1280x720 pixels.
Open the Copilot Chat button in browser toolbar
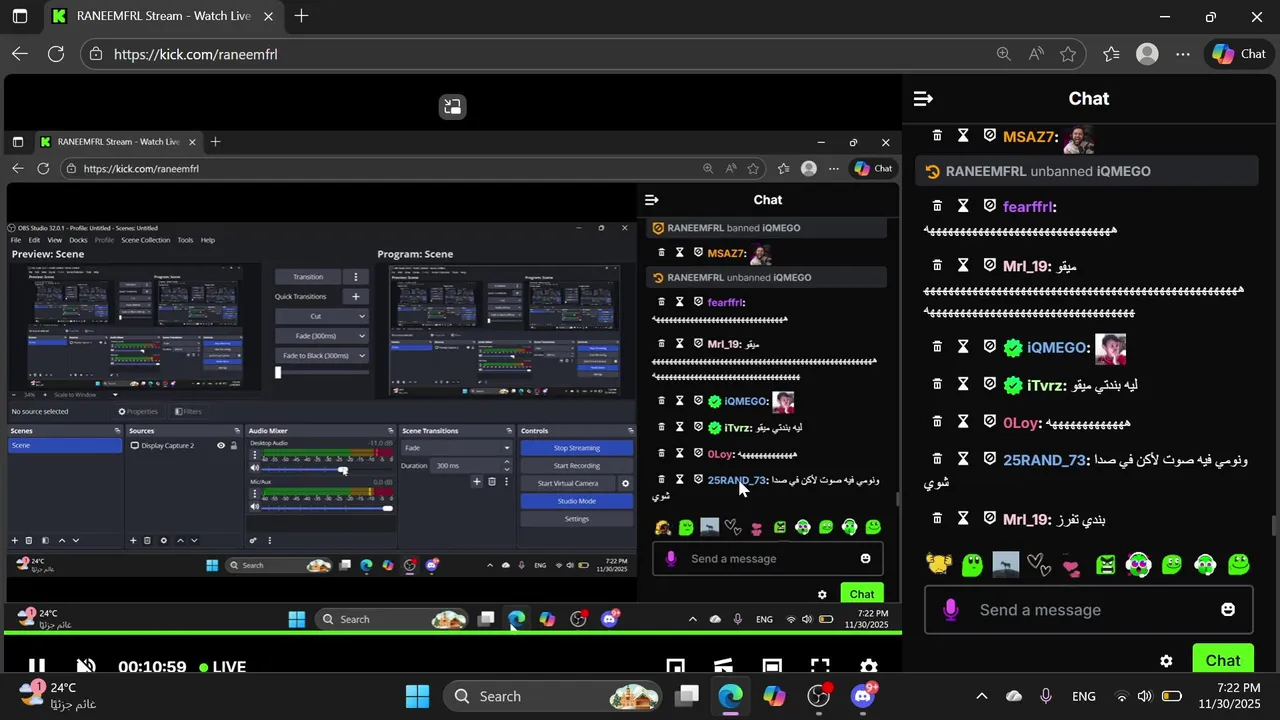(x=1239, y=54)
